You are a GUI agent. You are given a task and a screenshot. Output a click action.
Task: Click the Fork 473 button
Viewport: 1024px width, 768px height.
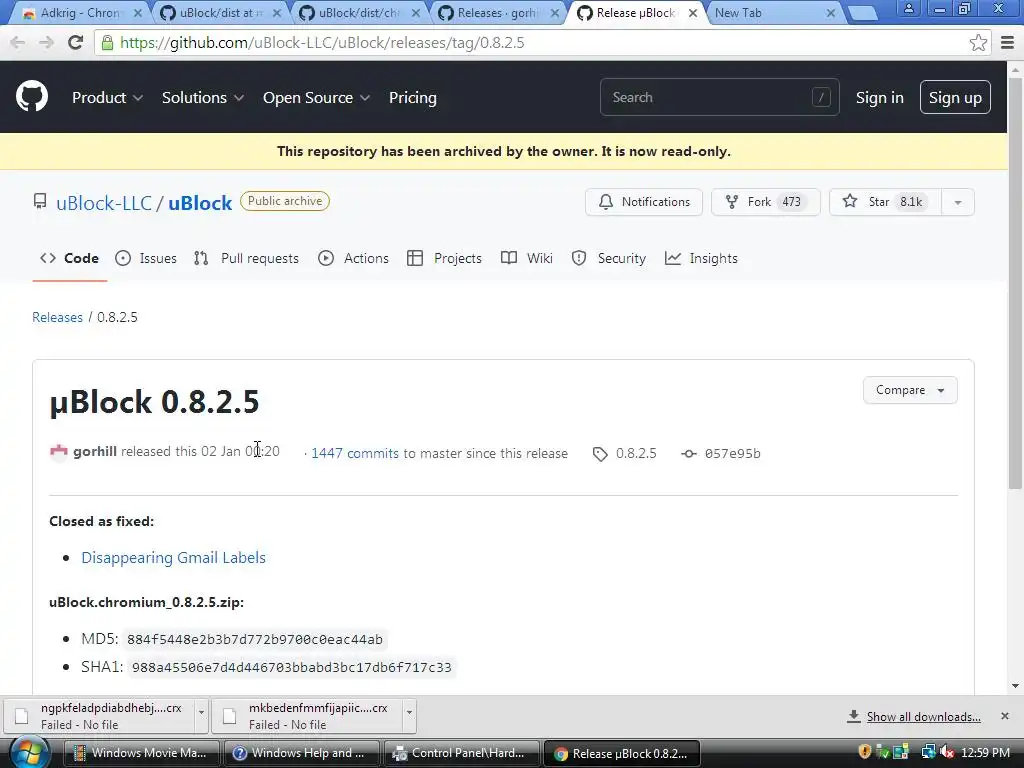(765, 202)
